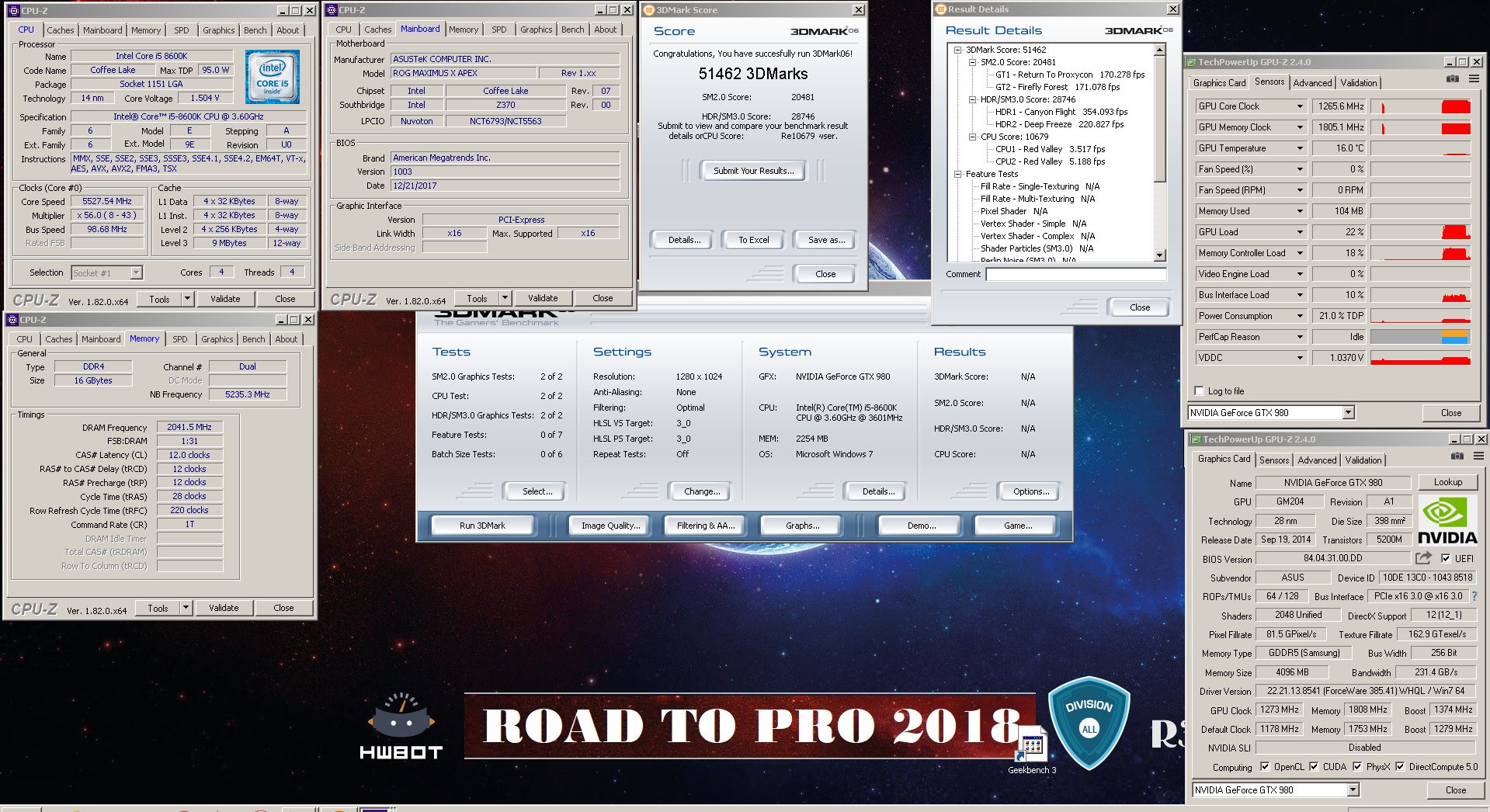
Task: Click GPU Load red sensor graph
Action: point(1420,232)
